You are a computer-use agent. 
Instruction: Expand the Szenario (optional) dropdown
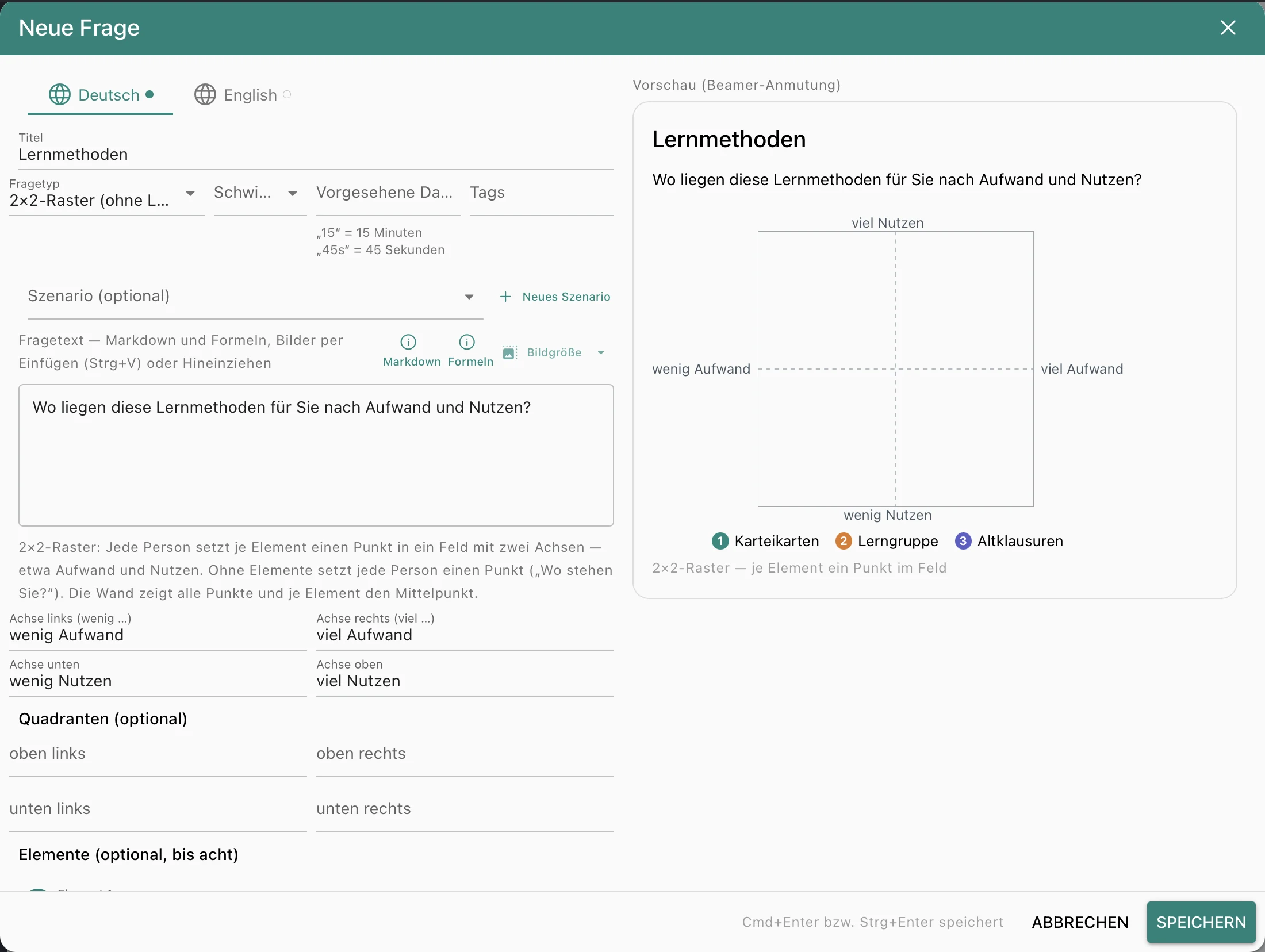click(255, 297)
